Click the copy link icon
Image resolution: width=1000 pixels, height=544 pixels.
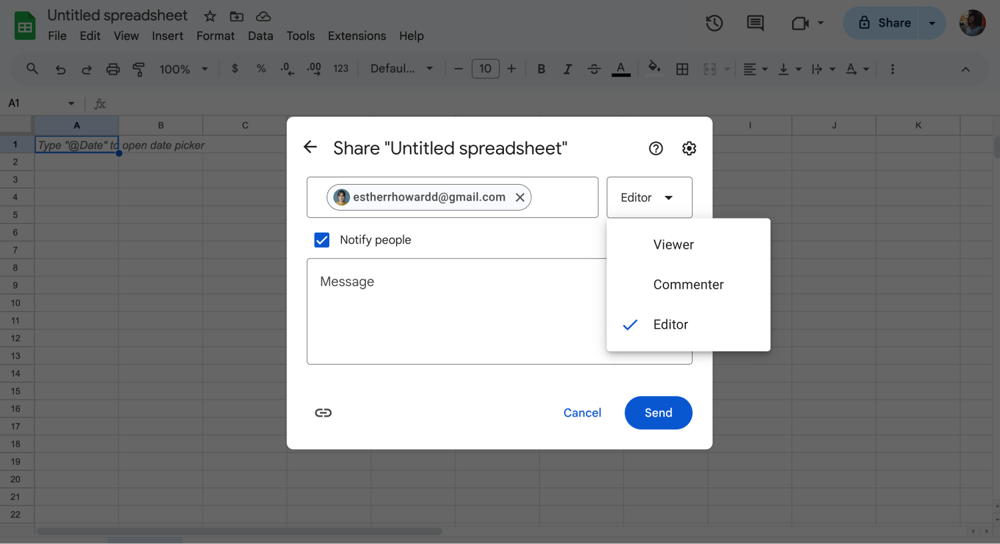tap(323, 413)
